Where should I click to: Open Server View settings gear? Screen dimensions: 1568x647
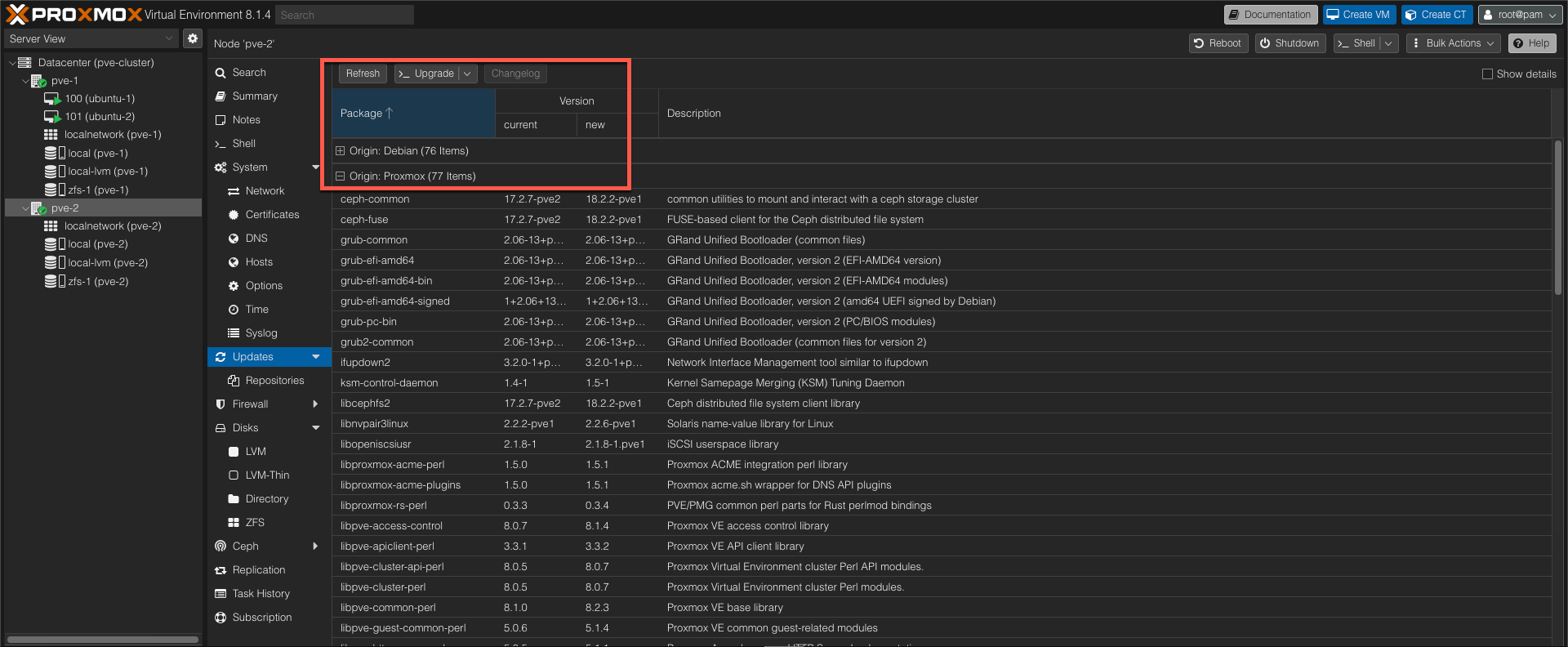(192, 38)
